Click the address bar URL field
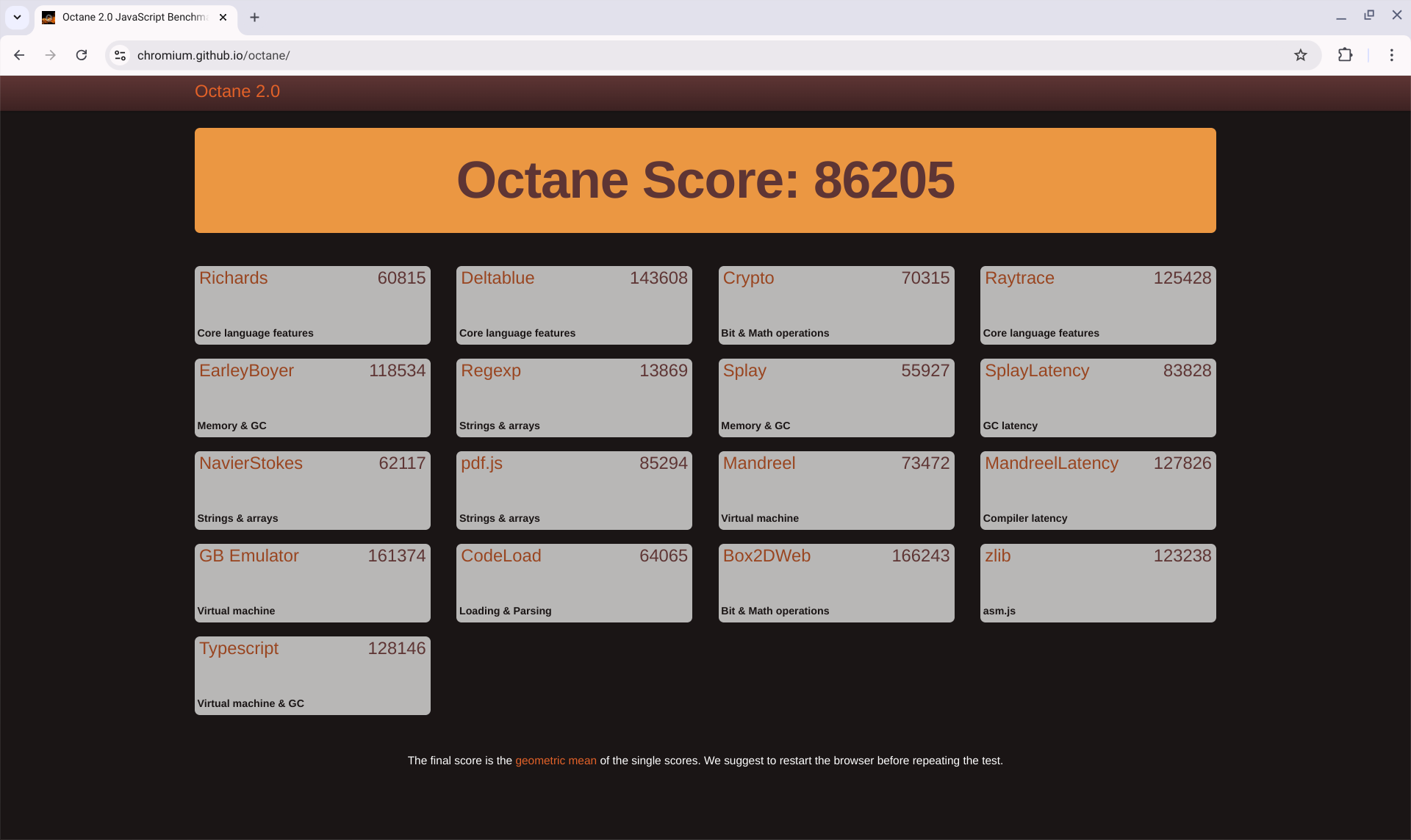This screenshot has width=1411, height=840. point(661,55)
